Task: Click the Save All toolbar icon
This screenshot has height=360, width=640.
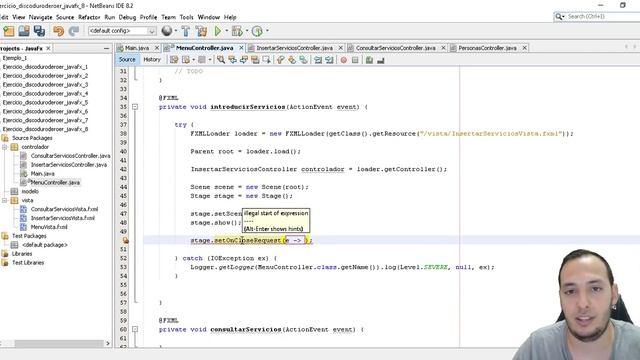Action: [39, 31]
